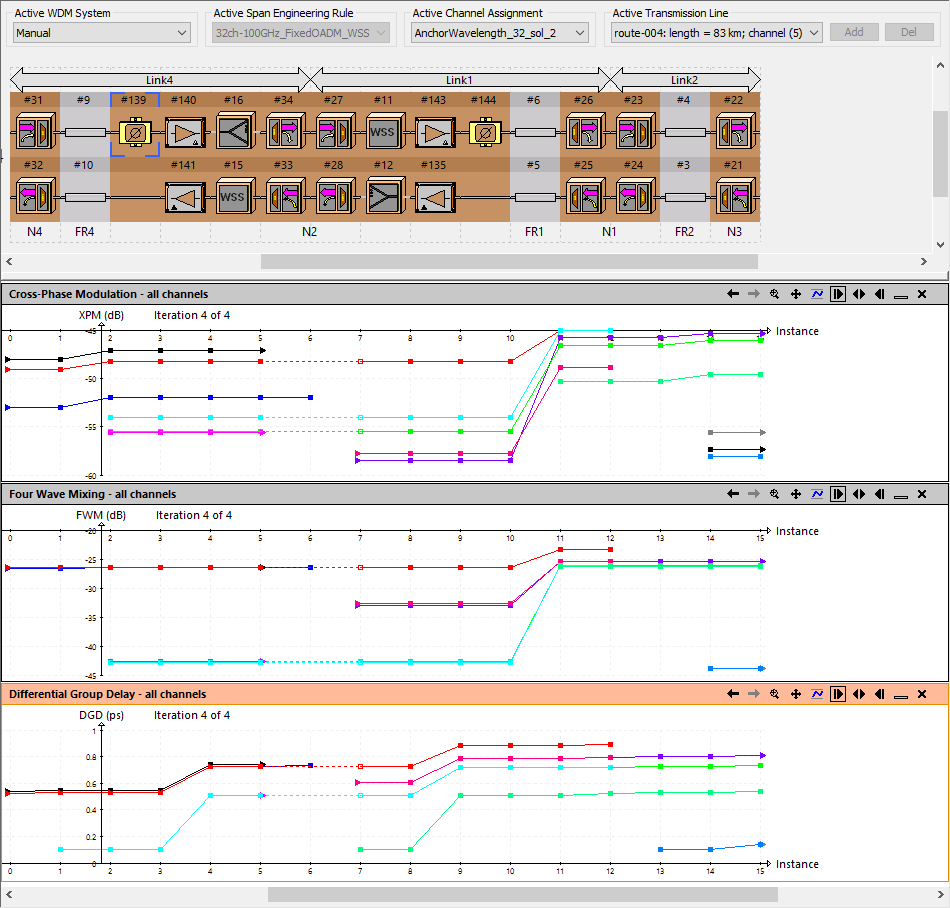Image resolution: width=950 pixels, height=908 pixels.
Task: Click pan tool in Cross-Phase Modulation panel
Action: click(796, 294)
